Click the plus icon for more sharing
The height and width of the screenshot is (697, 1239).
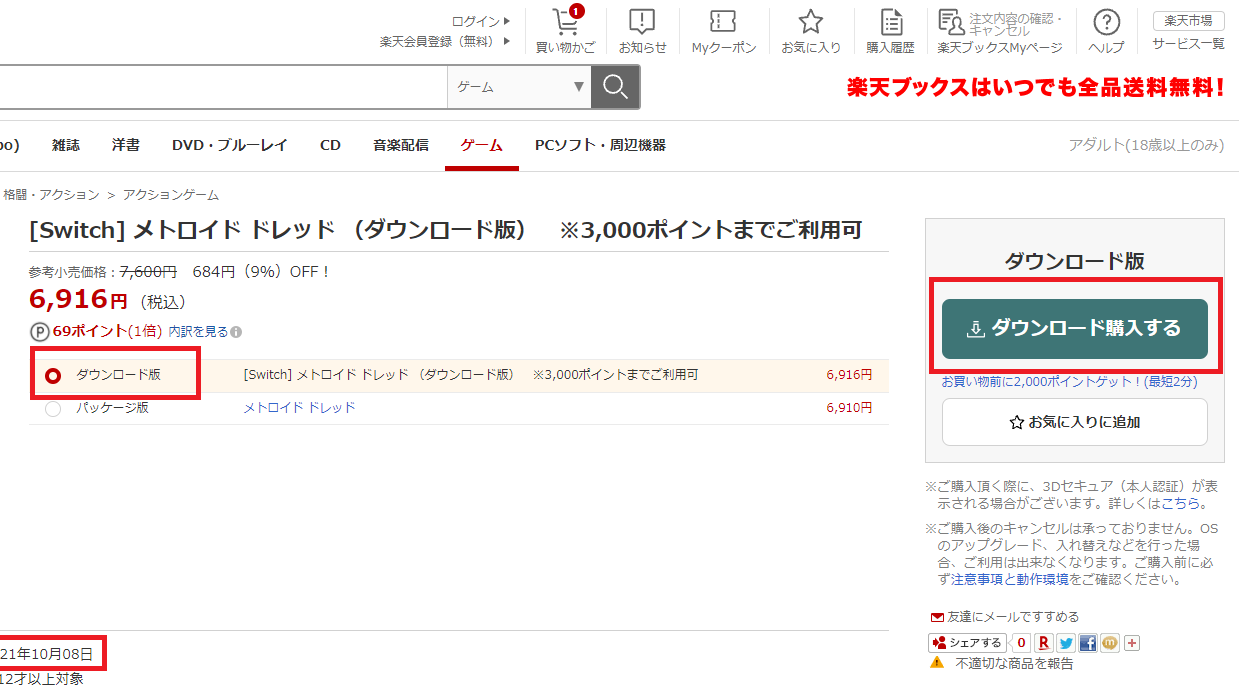[1132, 643]
